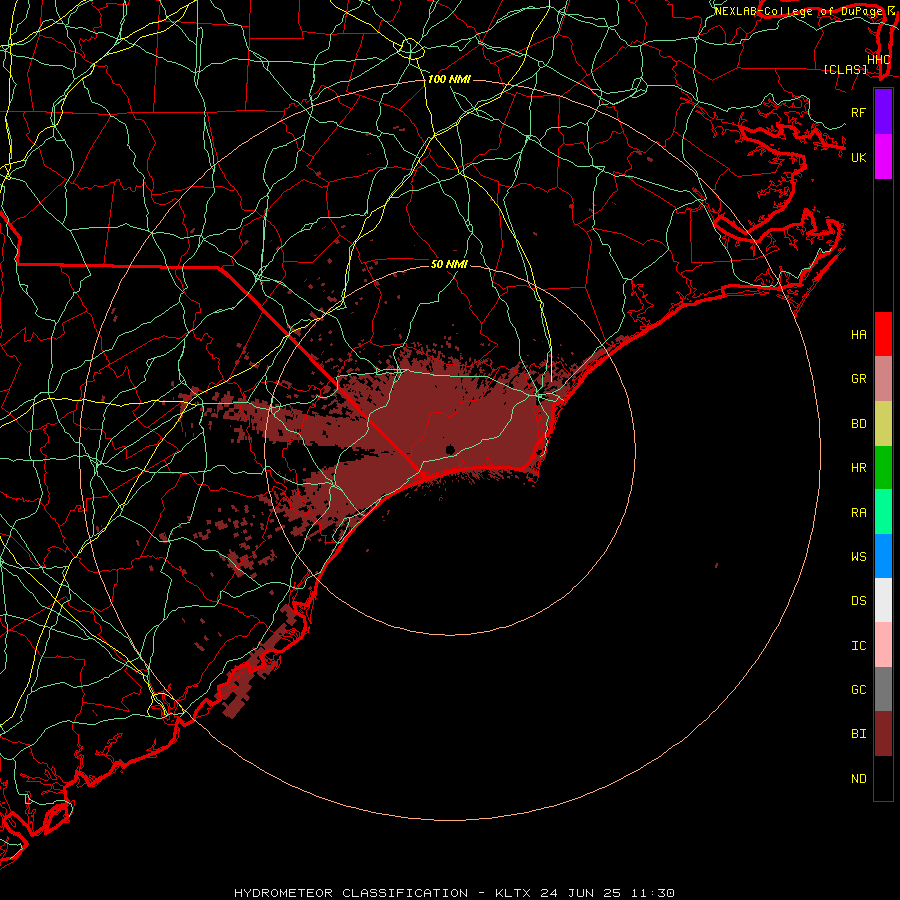The width and height of the screenshot is (900, 900).
Task: Click the 100 NMI range ring label
Action: click(x=449, y=79)
